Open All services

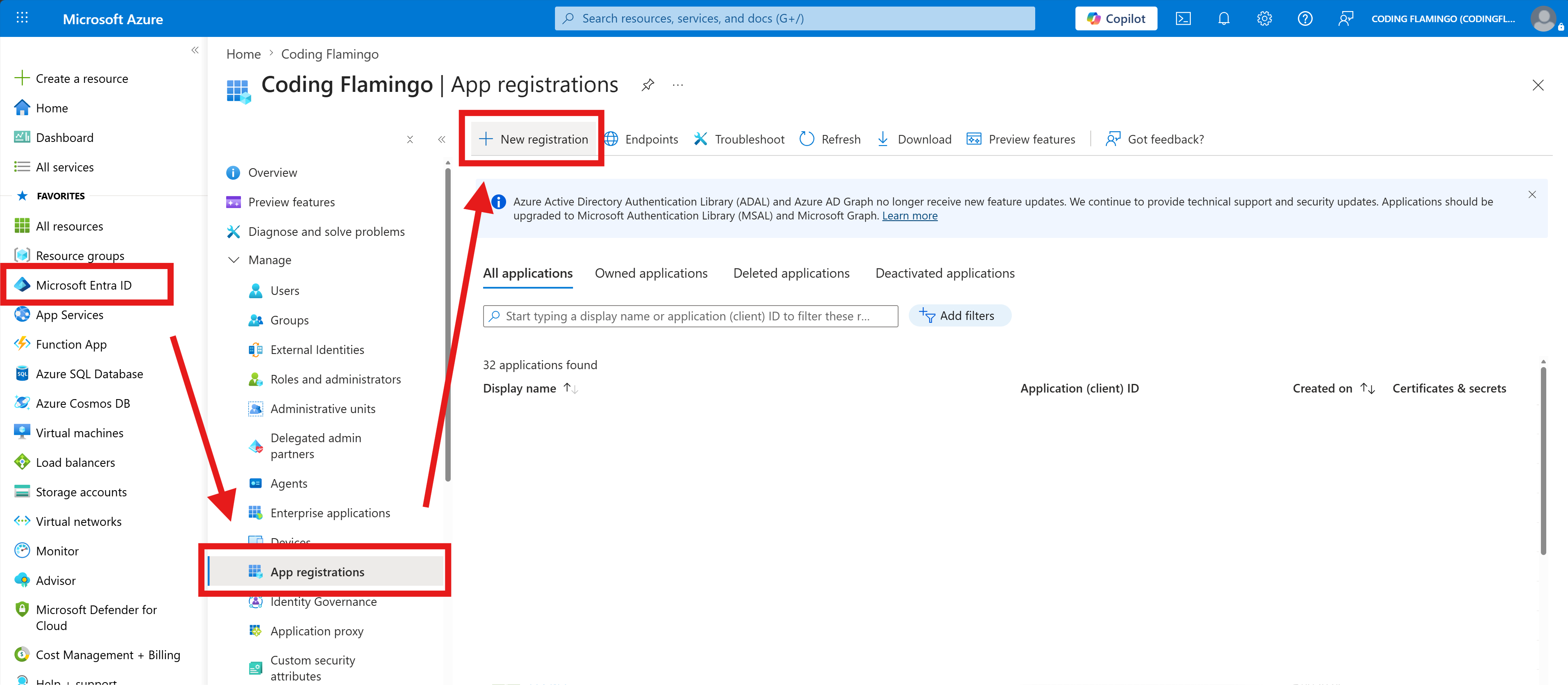[x=53, y=167]
